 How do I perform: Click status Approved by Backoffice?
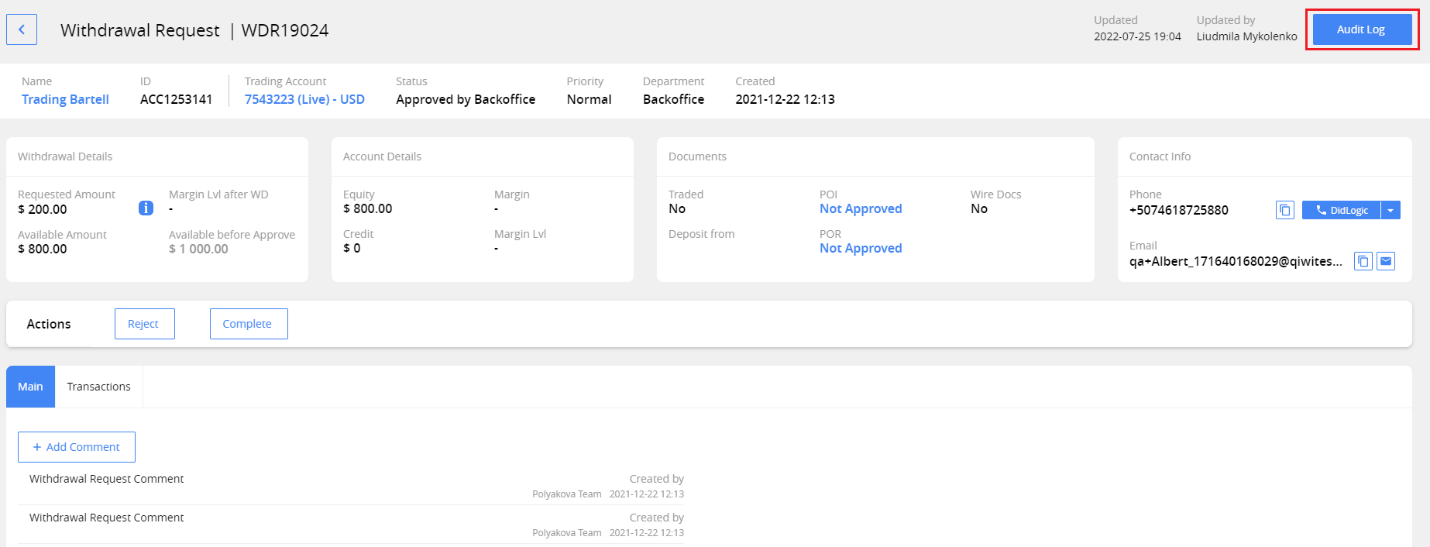tap(465, 99)
